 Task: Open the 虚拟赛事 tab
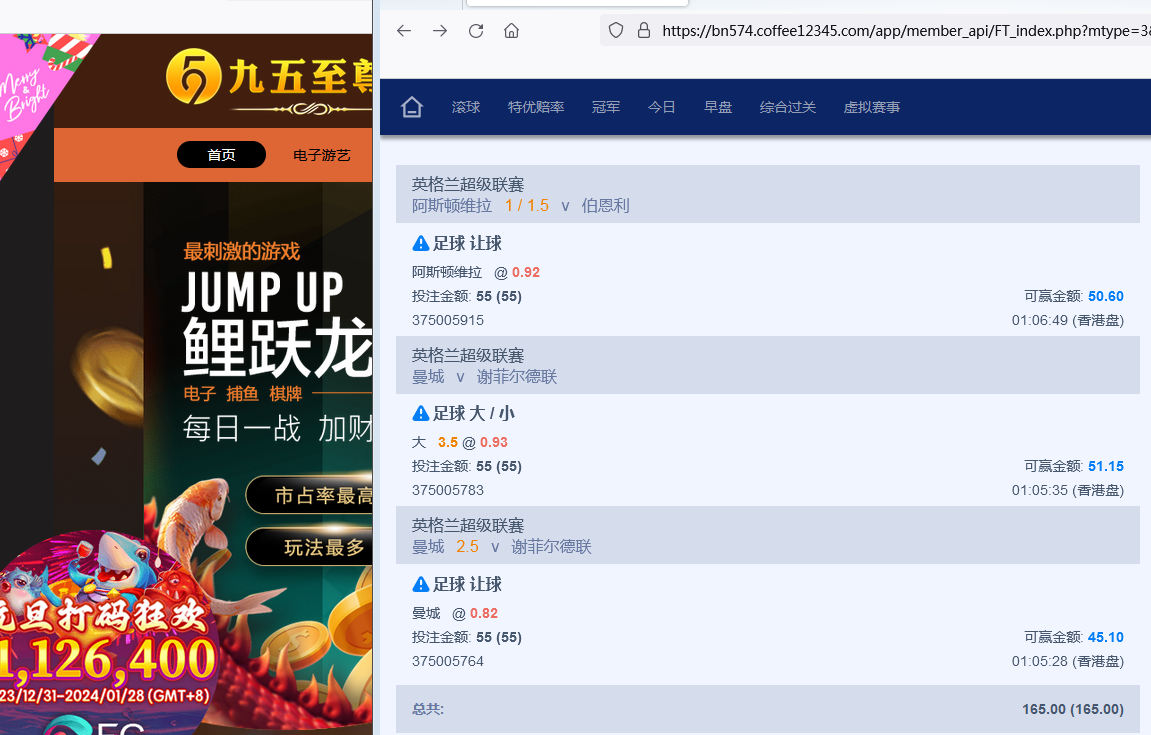[871, 107]
